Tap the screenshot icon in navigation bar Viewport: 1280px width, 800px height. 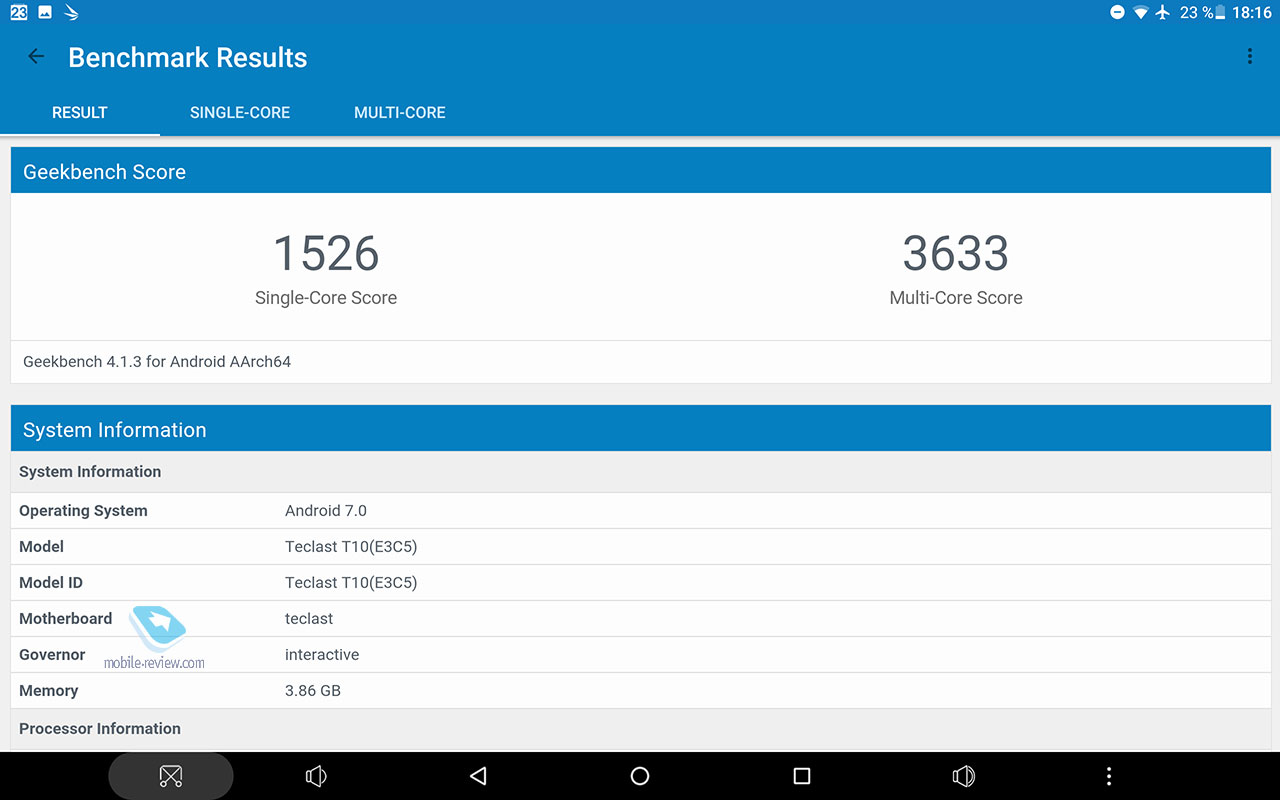coord(171,776)
